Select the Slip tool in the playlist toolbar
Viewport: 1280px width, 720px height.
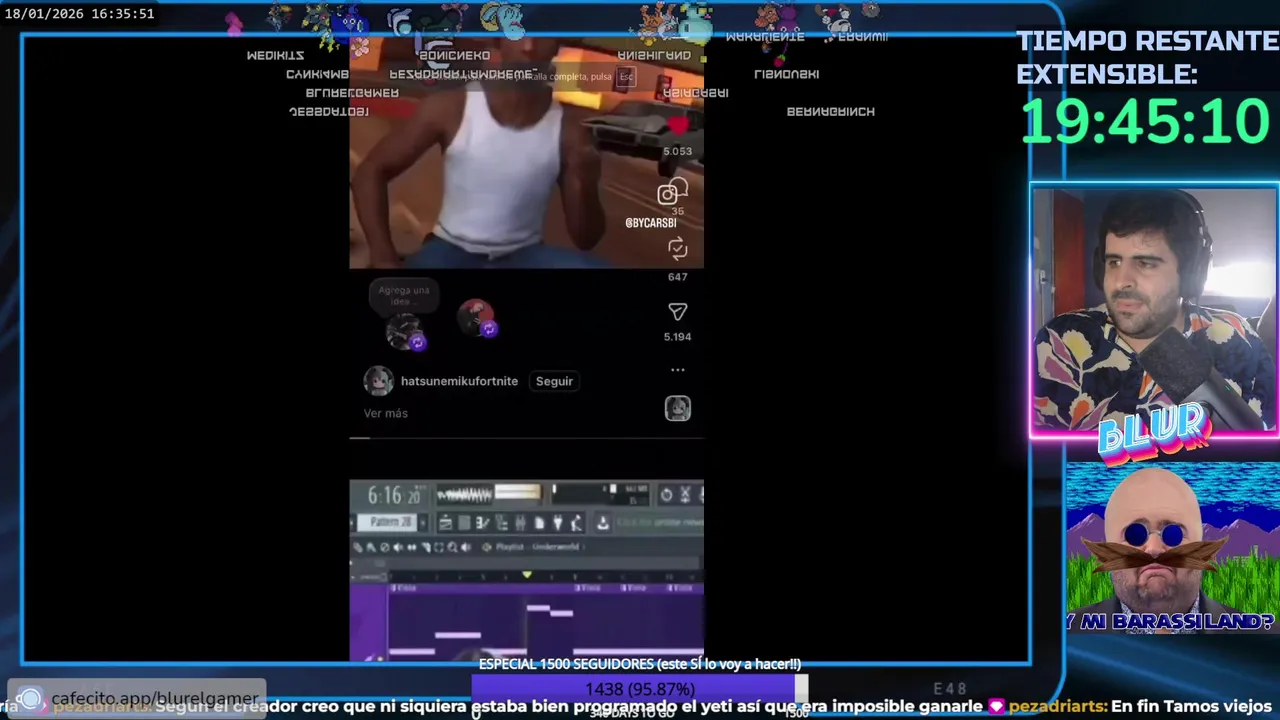pos(411,547)
